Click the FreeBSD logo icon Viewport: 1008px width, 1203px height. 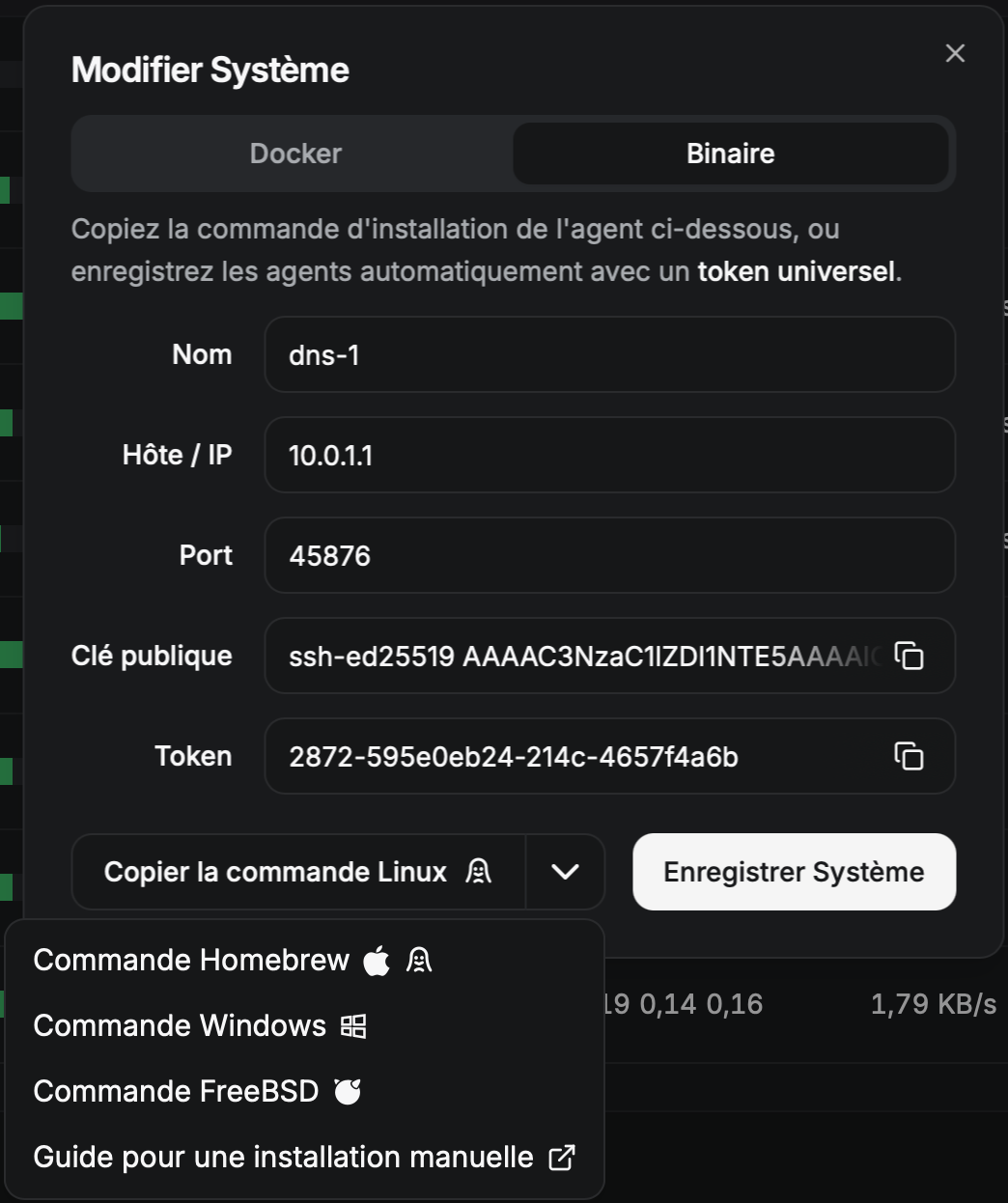pos(348,1091)
